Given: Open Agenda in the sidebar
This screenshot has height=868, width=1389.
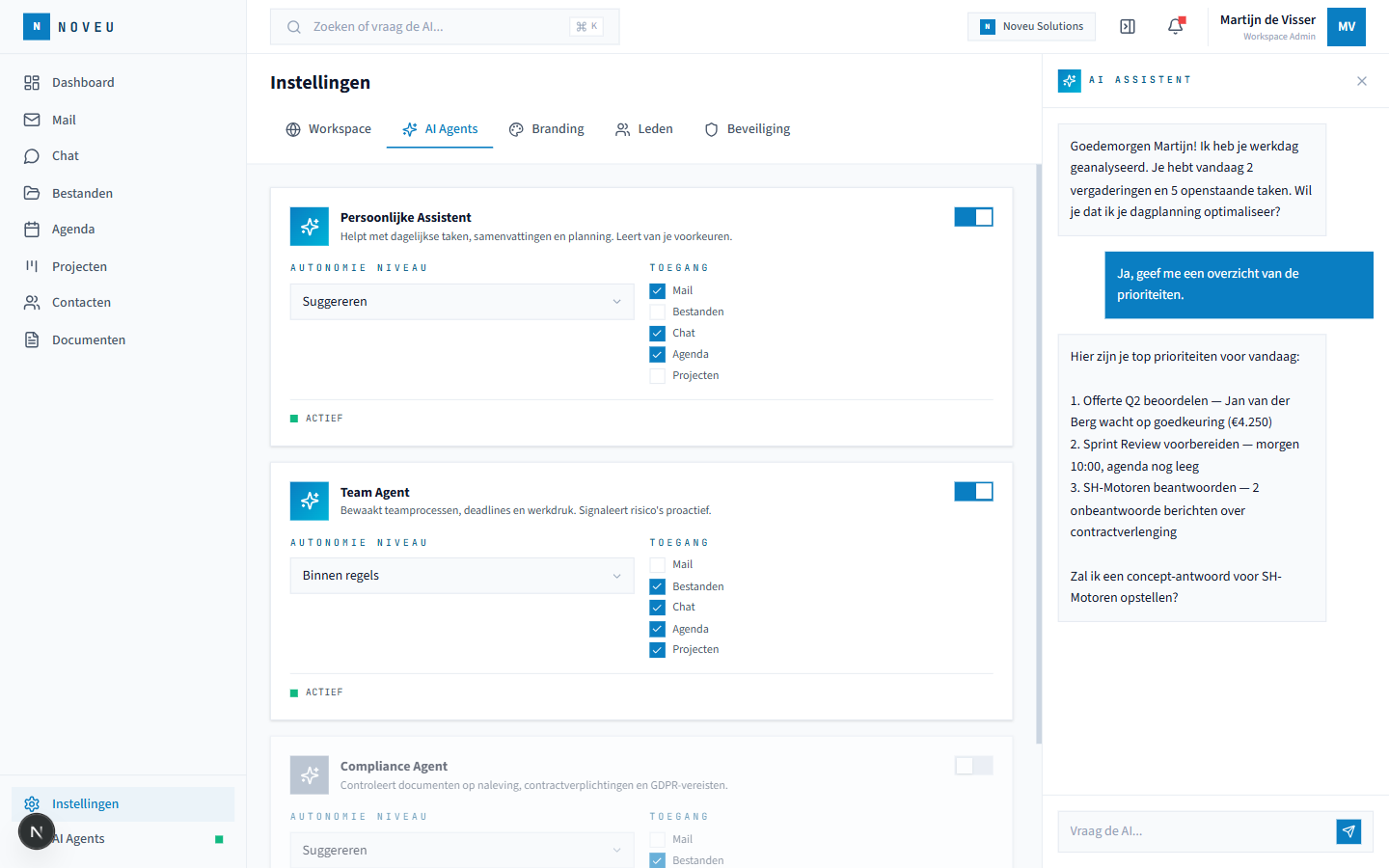Looking at the screenshot, I should click(73, 230).
